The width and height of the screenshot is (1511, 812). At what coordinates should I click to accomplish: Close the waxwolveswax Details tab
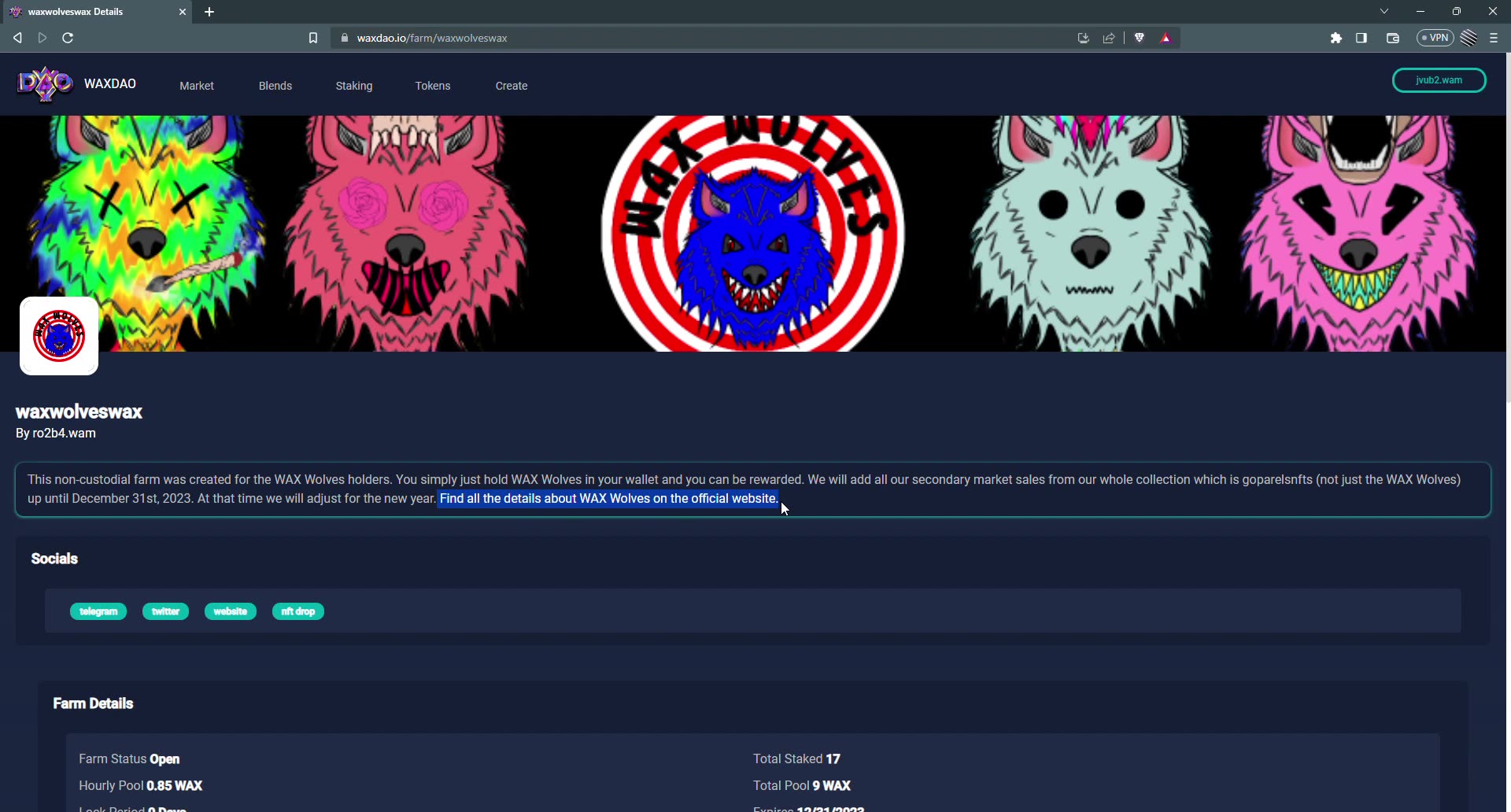(x=183, y=12)
